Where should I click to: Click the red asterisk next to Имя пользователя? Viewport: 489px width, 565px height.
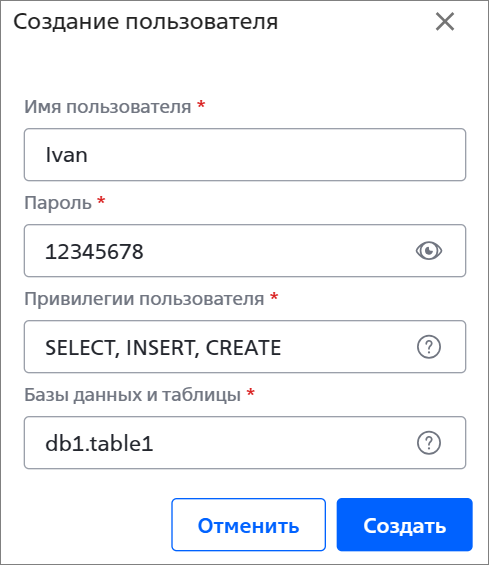(201, 105)
